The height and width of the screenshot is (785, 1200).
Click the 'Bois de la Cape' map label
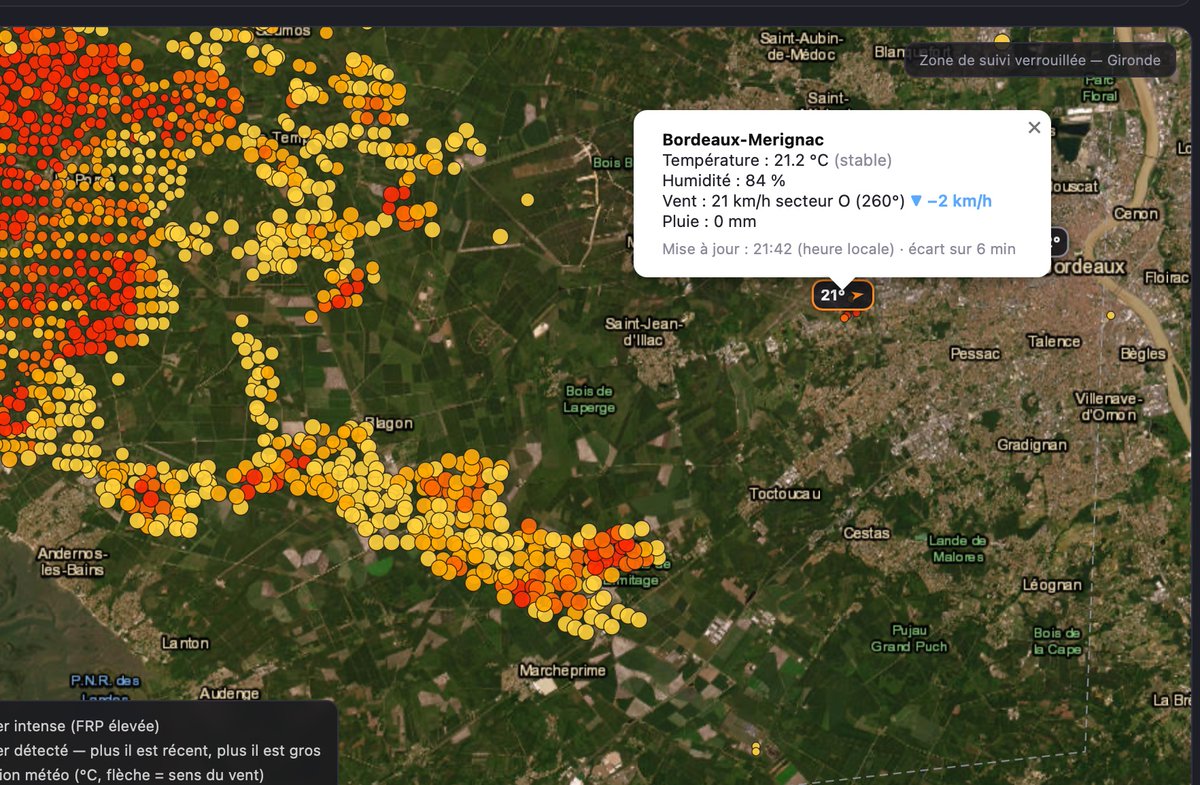[x=1057, y=641]
